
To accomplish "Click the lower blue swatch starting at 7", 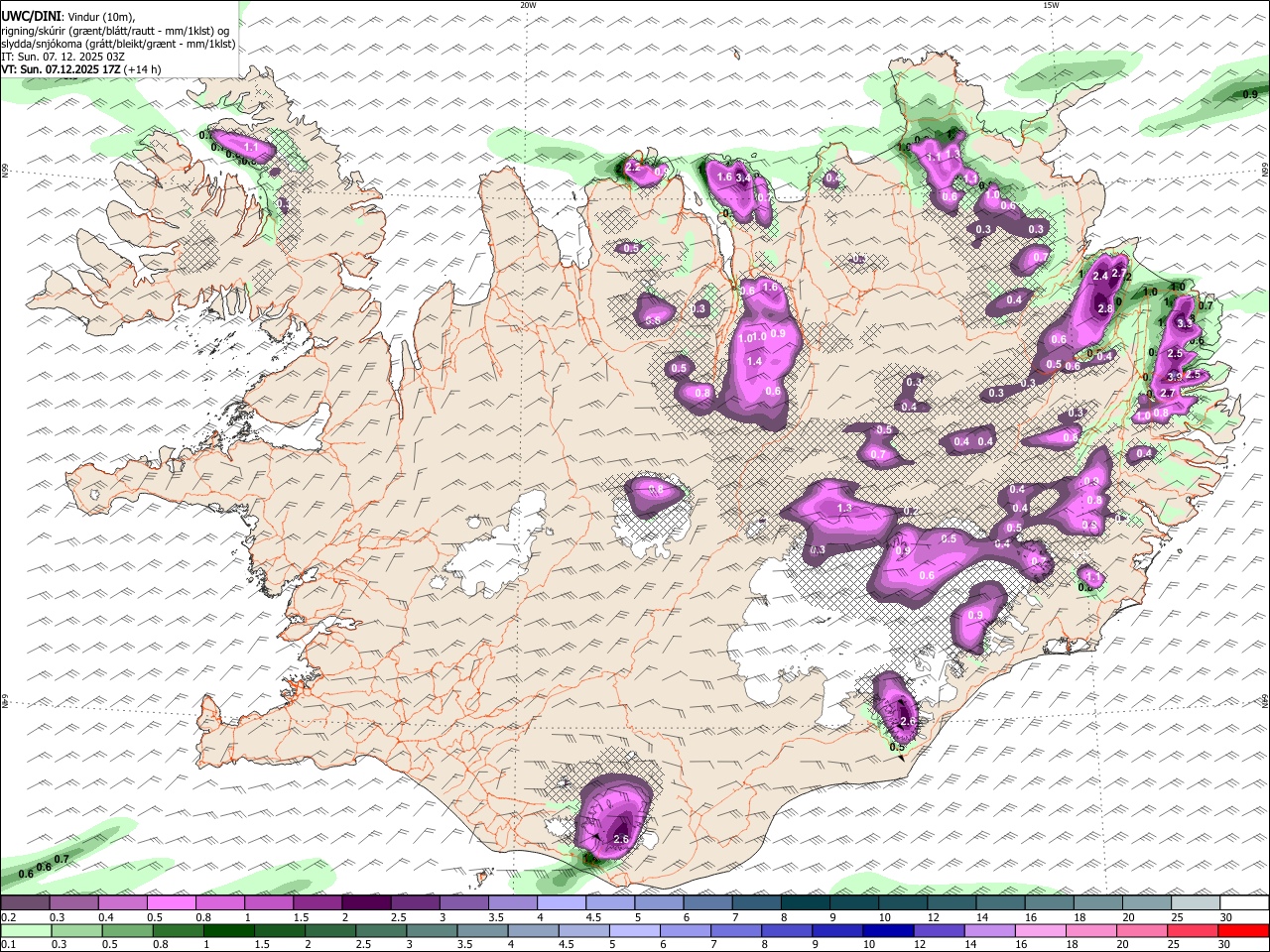I will click(x=735, y=931).
